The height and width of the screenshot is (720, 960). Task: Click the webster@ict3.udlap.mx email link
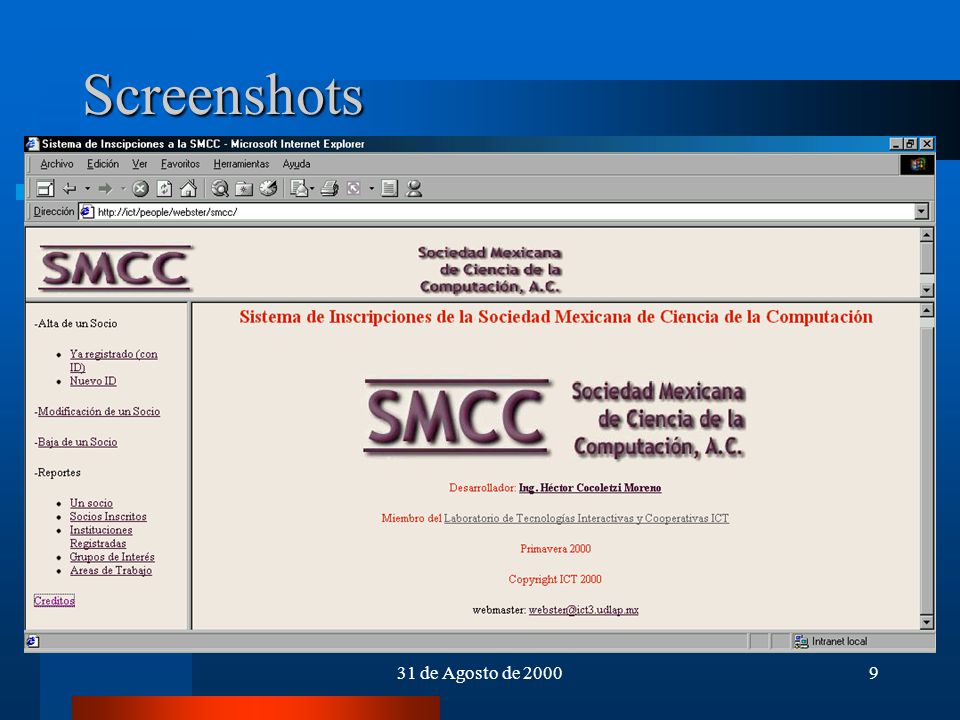click(x=583, y=610)
